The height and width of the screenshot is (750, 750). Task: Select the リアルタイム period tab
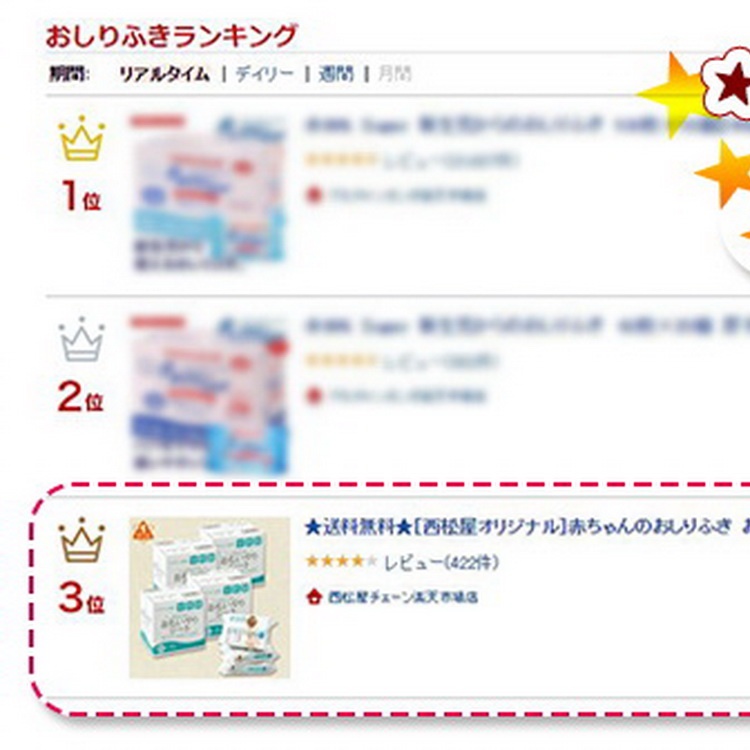(165, 75)
